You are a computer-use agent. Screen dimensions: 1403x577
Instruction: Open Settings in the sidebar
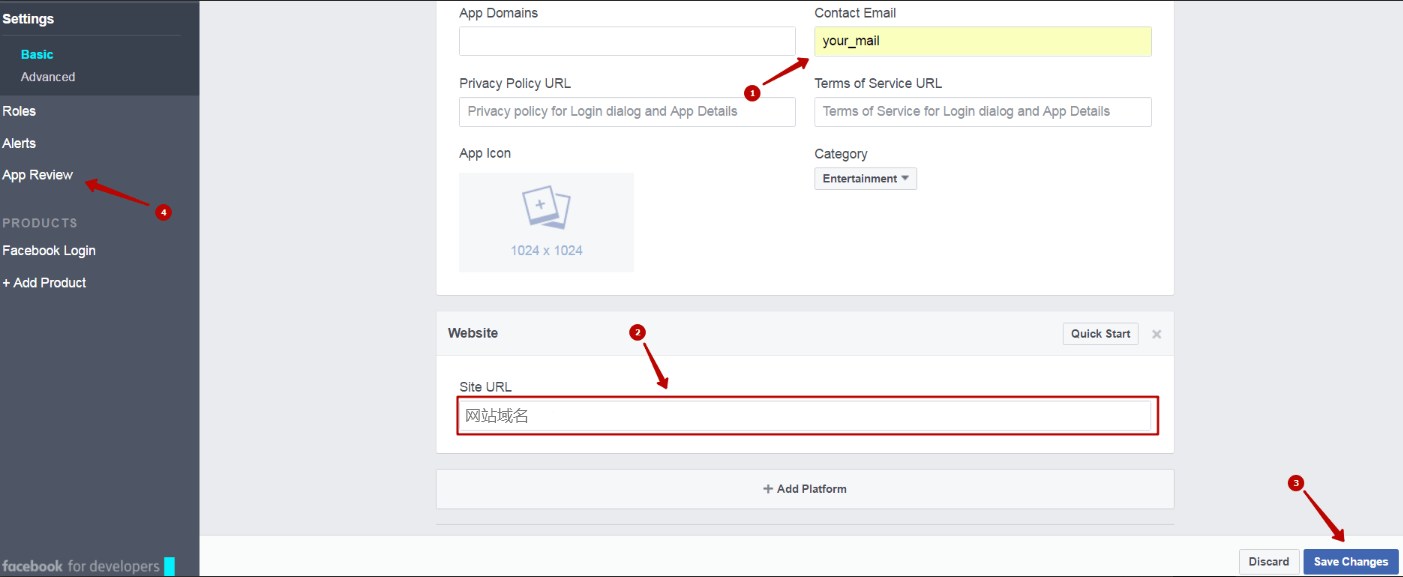point(28,19)
